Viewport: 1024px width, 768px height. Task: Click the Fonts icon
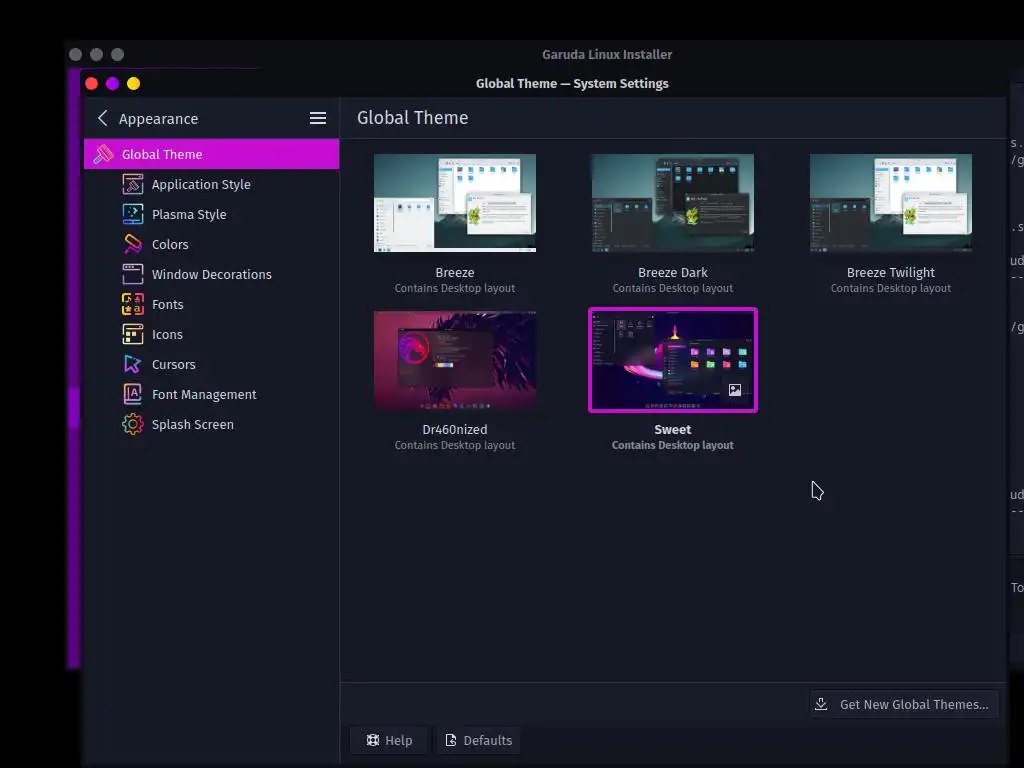pyautogui.click(x=133, y=304)
